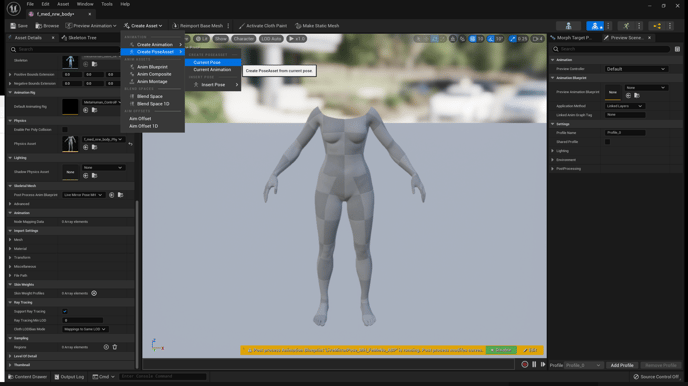Select Current Pose under Create PoseAsset
688x386 pixels.
pos(213,62)
